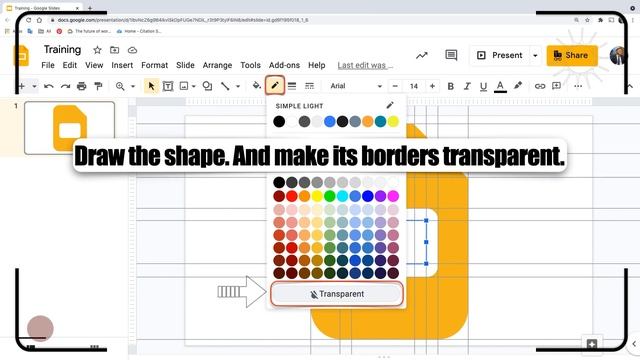Open the Insert menu
The height and width of the screenshot is (360, 640).
pos(122,65)
